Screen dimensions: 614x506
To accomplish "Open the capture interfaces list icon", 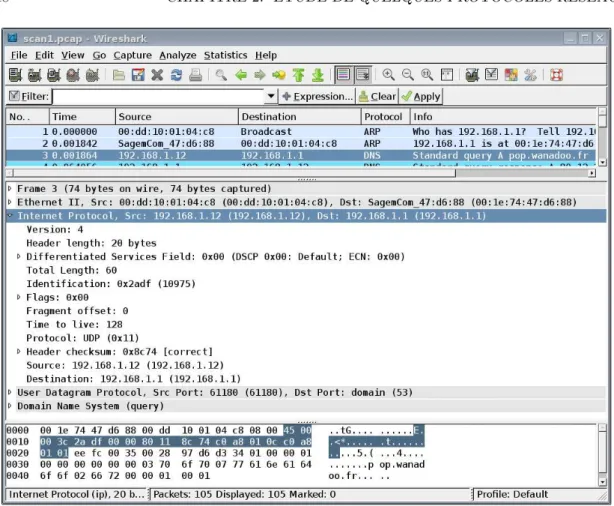I will pos(15,75).
